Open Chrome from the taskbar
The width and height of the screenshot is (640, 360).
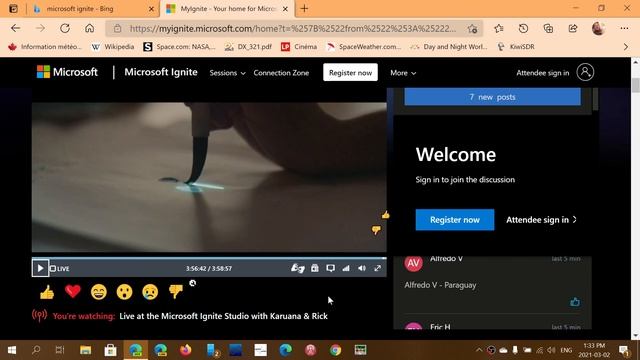336,350
